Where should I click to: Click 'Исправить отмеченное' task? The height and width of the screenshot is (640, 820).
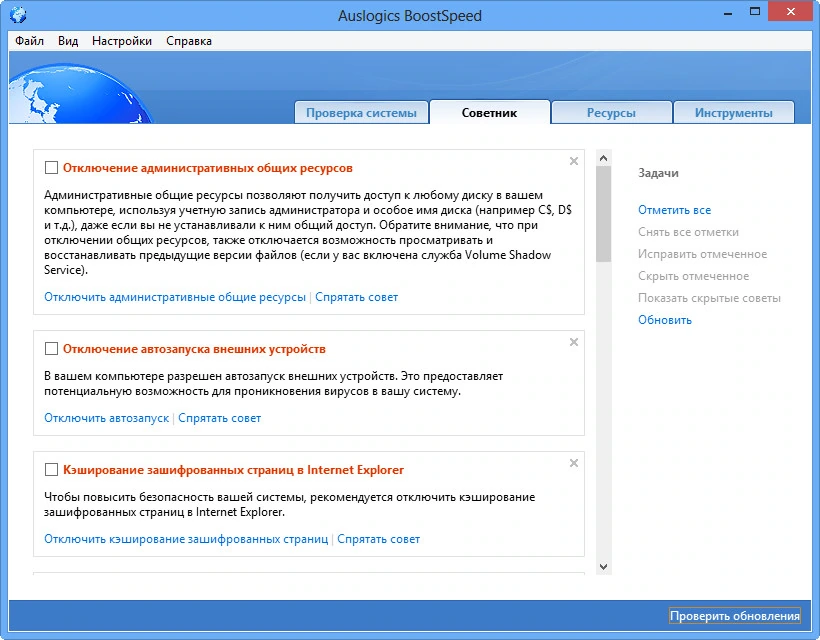702,254
